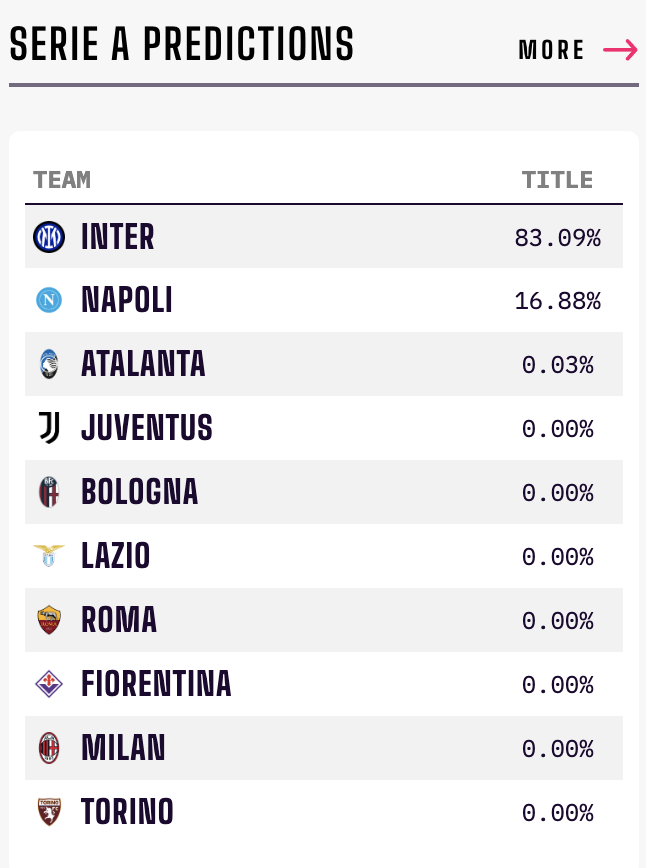The height and width of the screenshot is (868, 646).
Task: Click the Torino bull crest icon
Action: (49, 812)
